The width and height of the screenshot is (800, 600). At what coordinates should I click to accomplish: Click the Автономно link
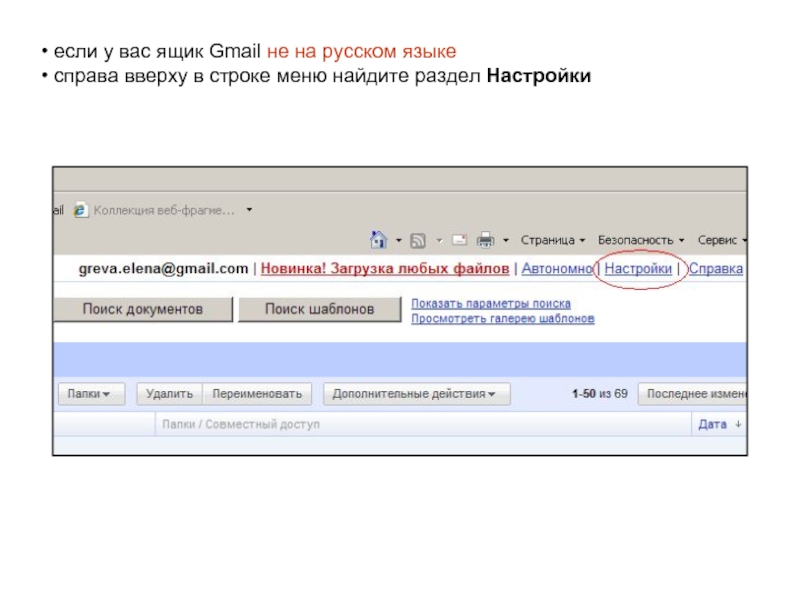[x=557, y=269]
